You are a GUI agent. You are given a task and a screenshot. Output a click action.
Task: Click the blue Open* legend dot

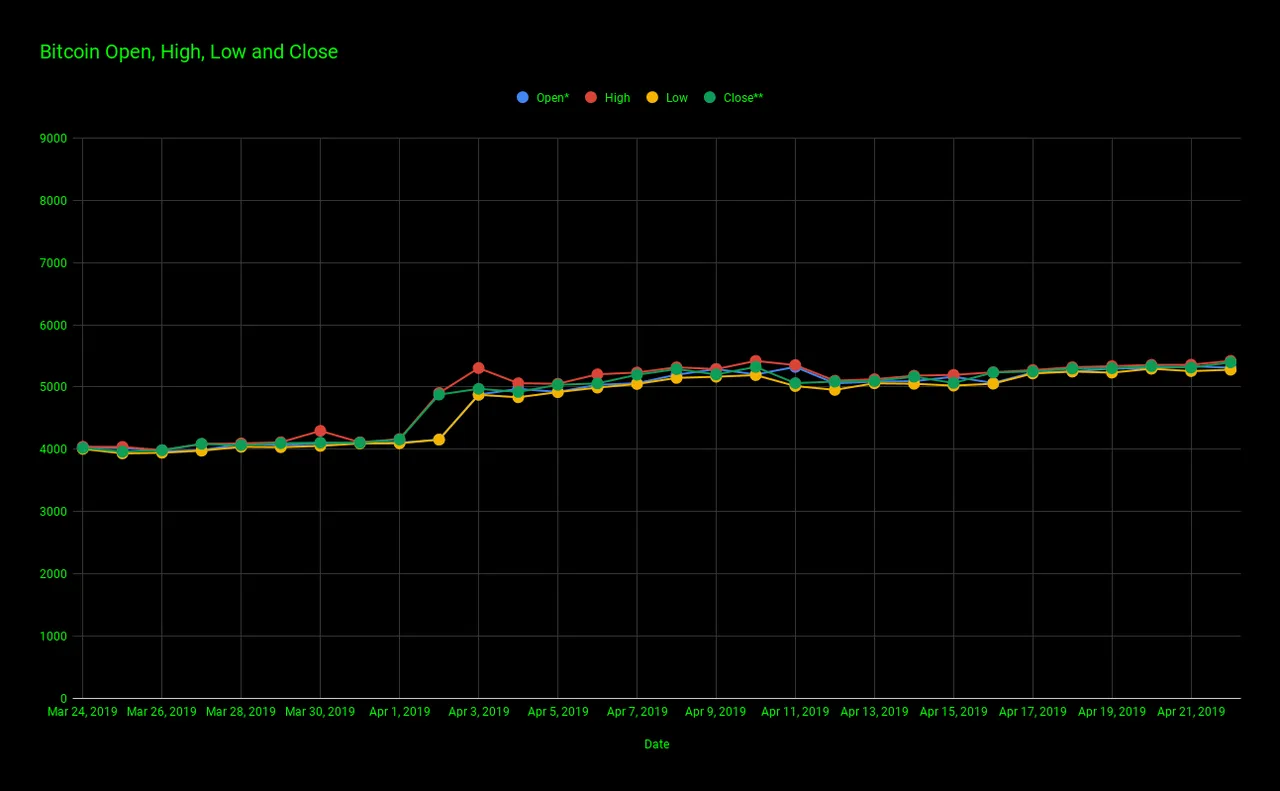pos(522,97)
